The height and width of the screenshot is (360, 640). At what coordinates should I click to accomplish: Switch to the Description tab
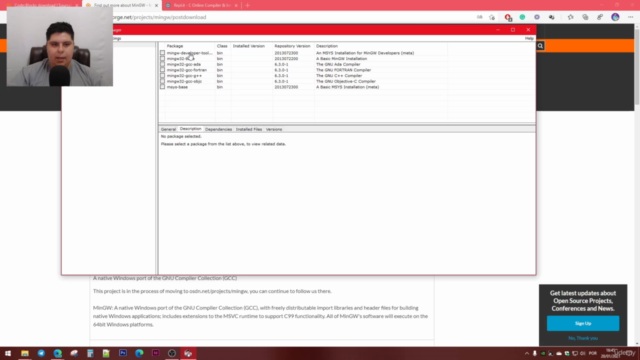pyautogui.click(x=190, y=129)
